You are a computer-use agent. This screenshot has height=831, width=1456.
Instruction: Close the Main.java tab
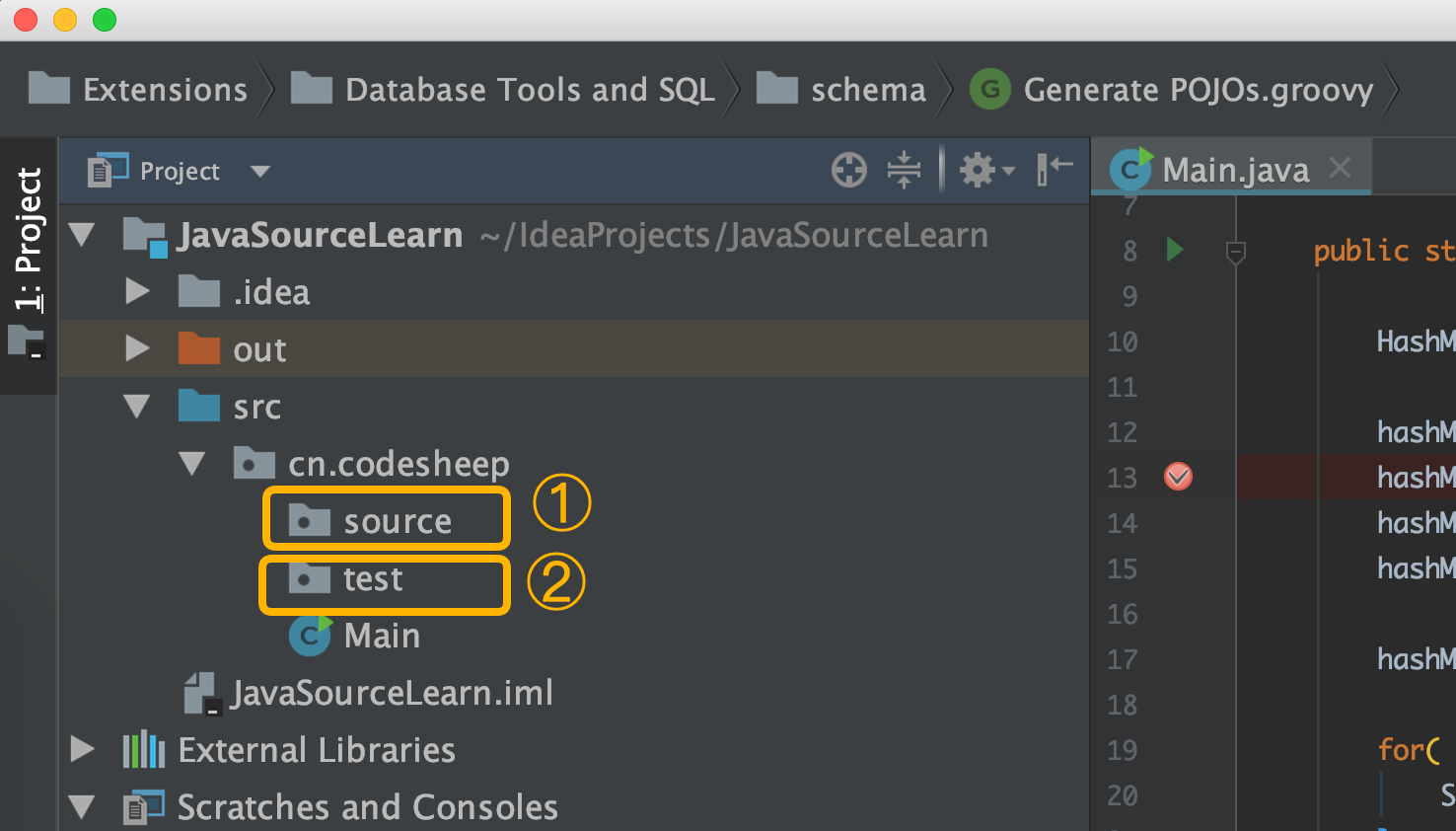(1340, 168)
